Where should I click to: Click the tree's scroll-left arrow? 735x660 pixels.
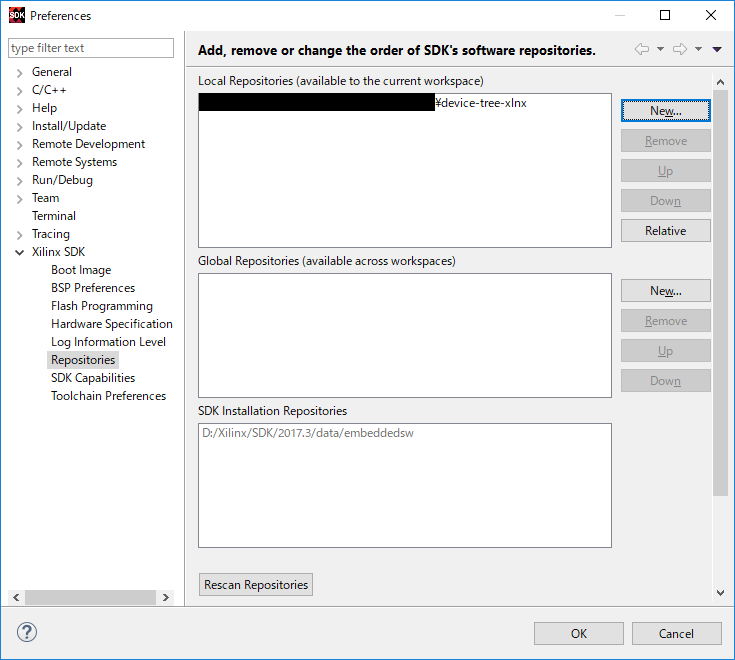coord(16,597)
